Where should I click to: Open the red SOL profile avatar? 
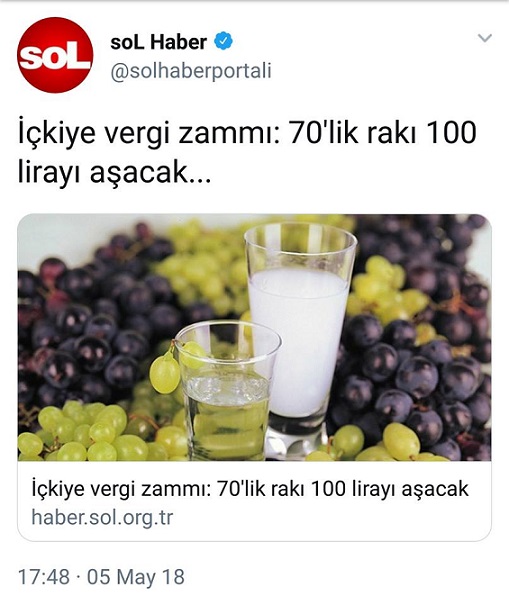pyautogui.click(x=55, y=55)
